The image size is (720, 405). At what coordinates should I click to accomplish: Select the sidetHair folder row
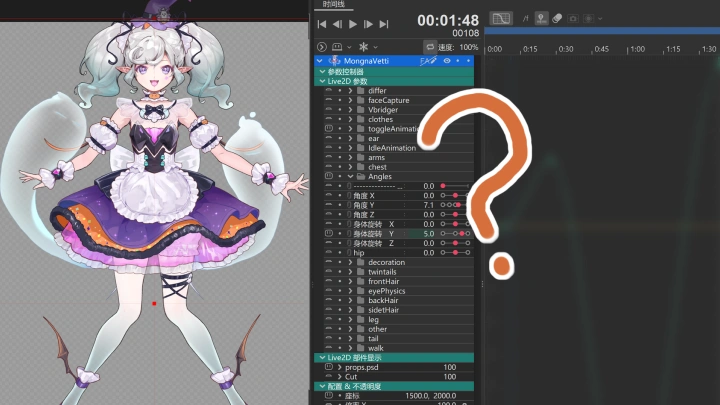(399, 310)
